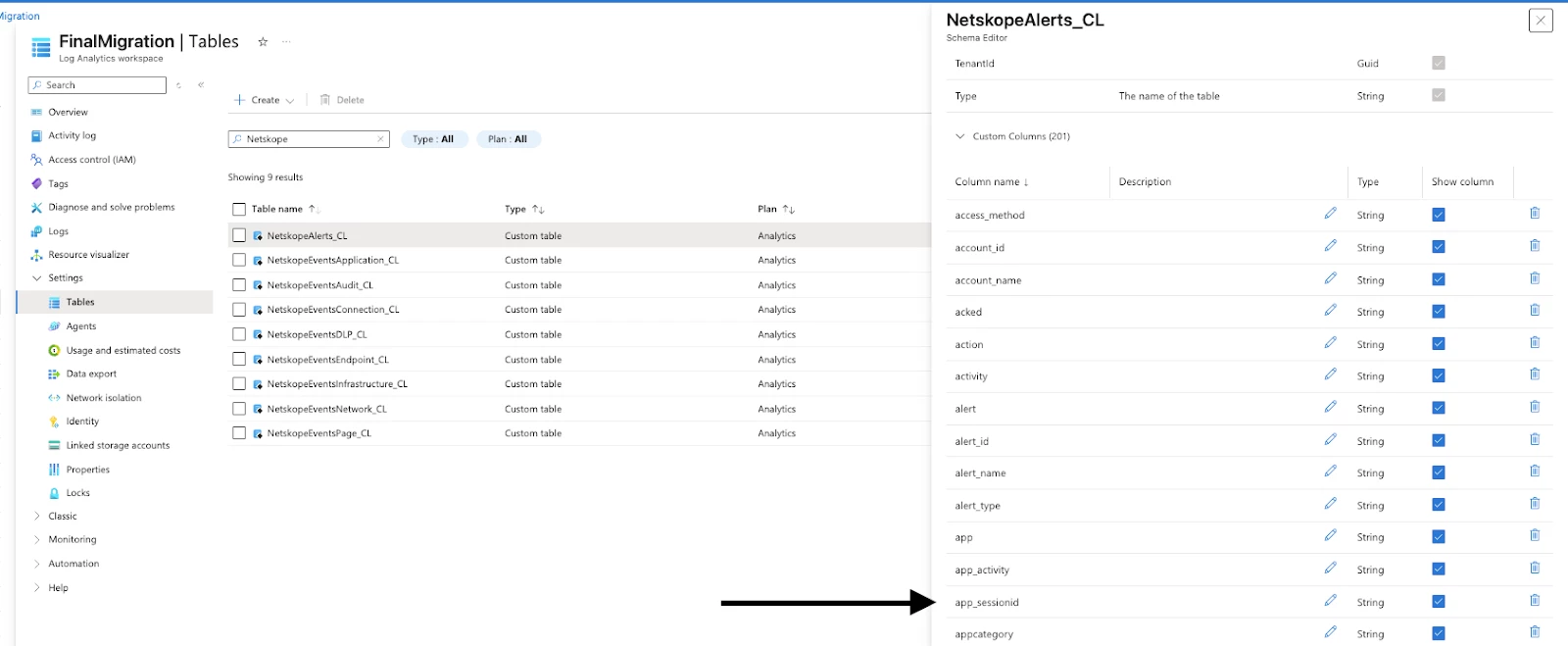Check the NetskopeEventsAudit_CL row checkbox
The width and height of the screenshot is (1568, 646).
[x=239, y=285]
